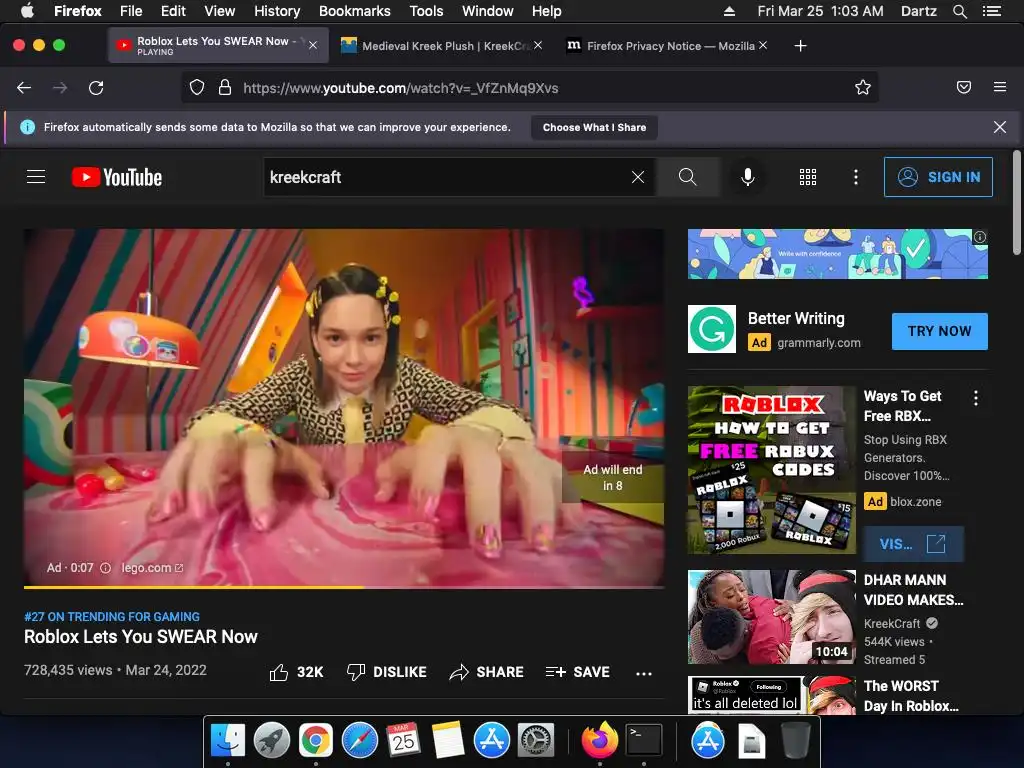
Task: Open the History menu
Action: (277, 11)
